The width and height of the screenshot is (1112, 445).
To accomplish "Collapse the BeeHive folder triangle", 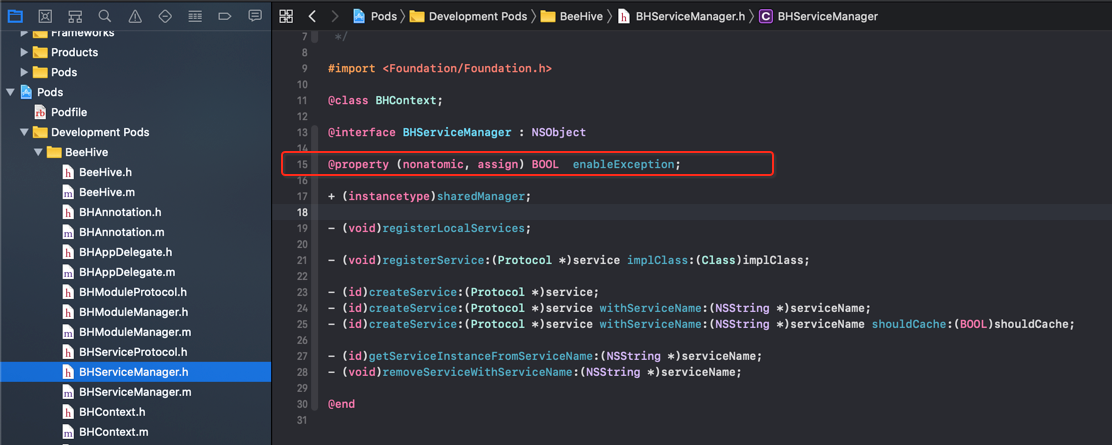I will (x=38, y=152).
